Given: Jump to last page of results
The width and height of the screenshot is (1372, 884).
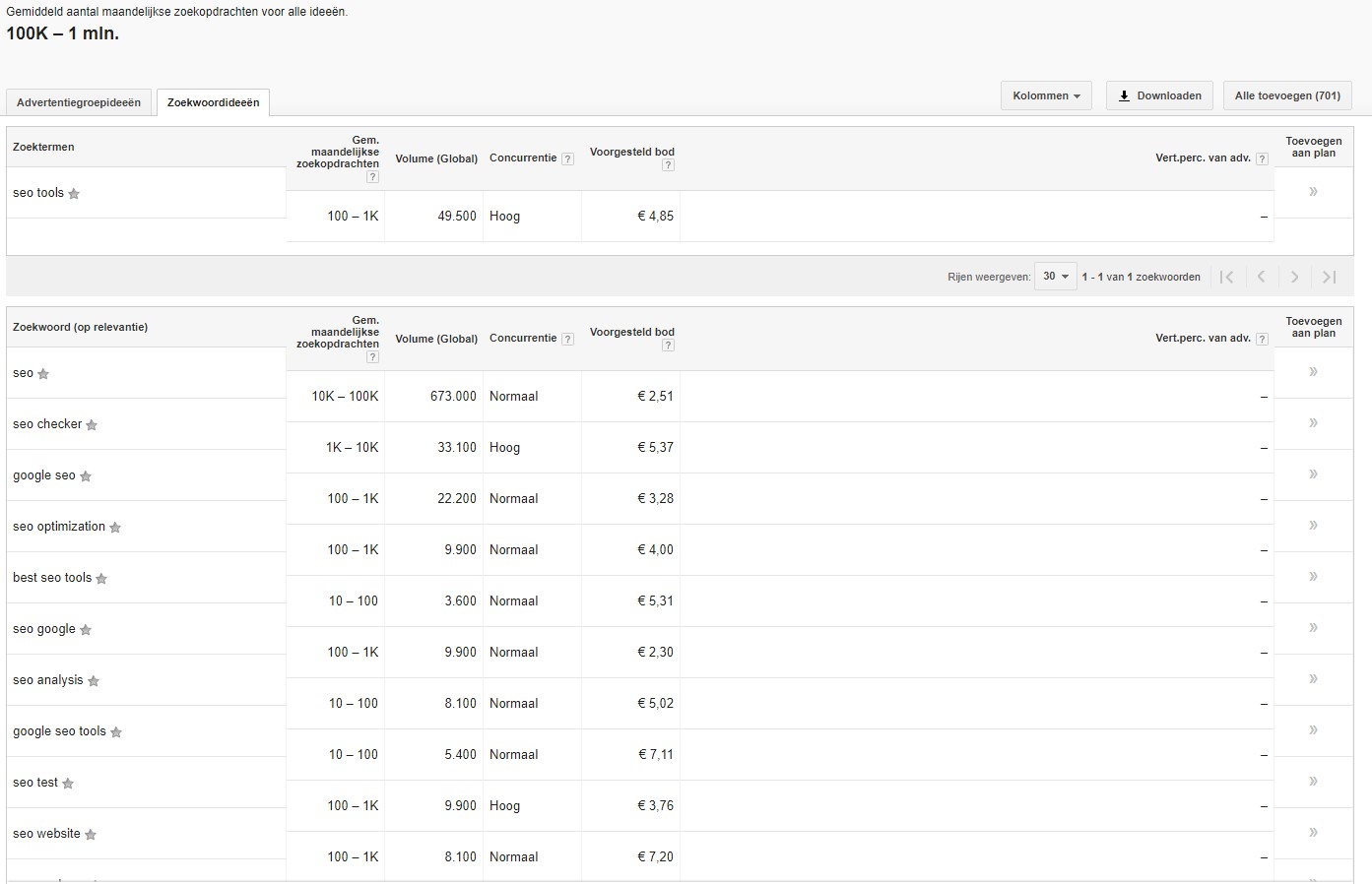Looking at the screenshot, I should pos(1329,278).
